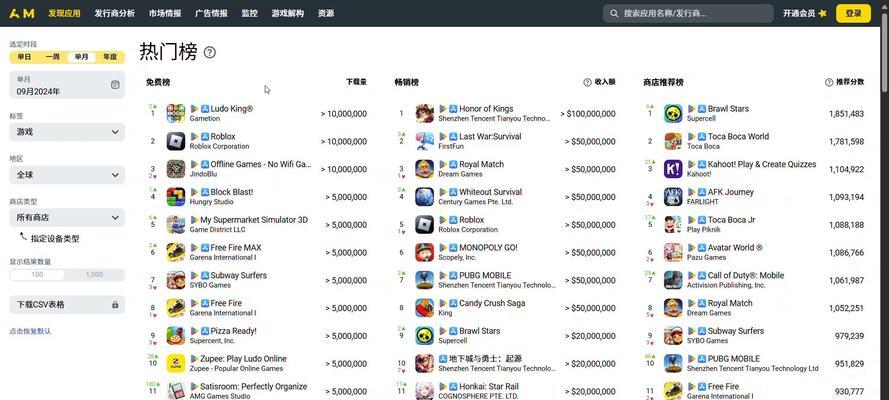This screenshot has width=889, height=400.
Task: Open the Avatar World entry
Action: pyautogui.click(x=735, y=248)
